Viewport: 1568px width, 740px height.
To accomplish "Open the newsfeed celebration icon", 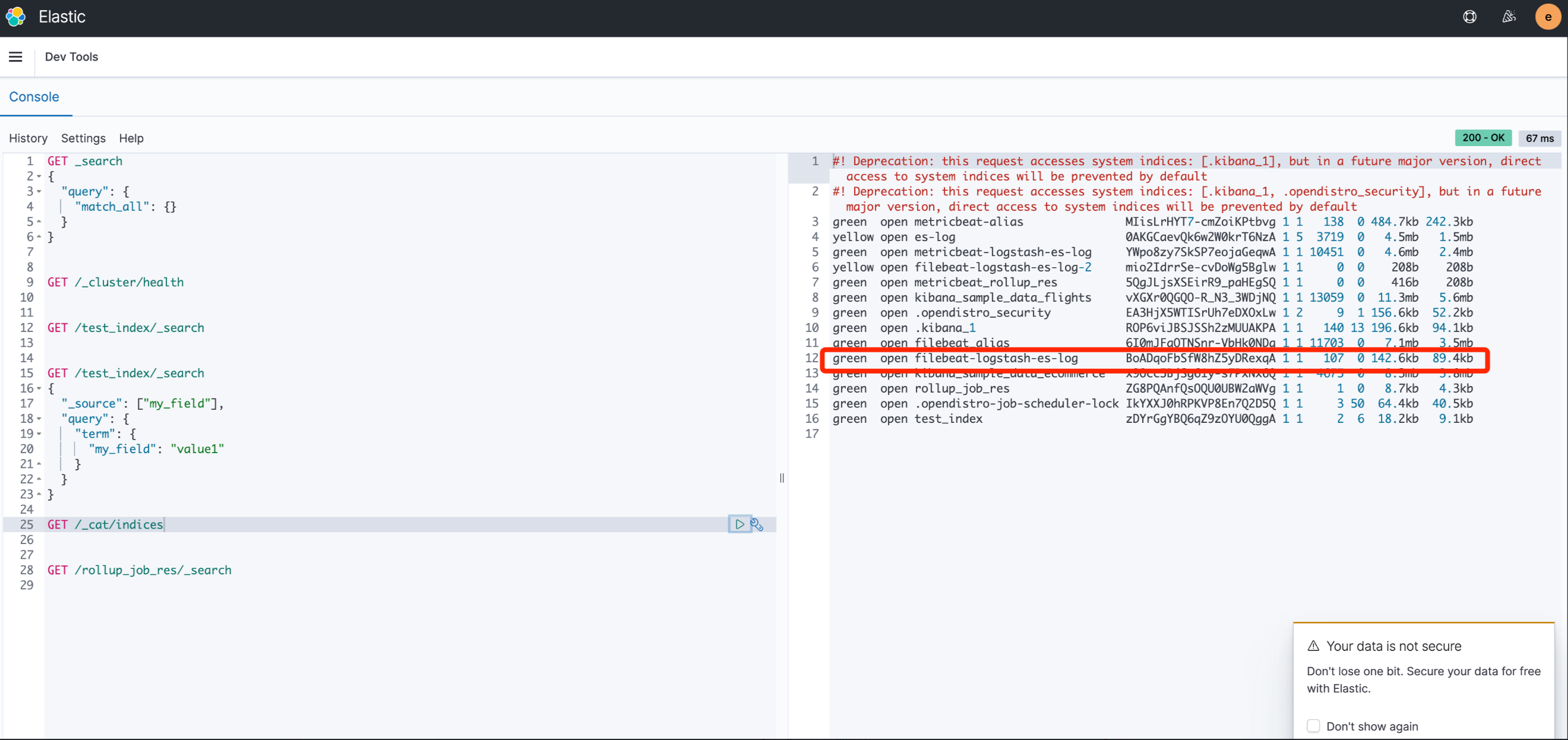I will 1509,17.
